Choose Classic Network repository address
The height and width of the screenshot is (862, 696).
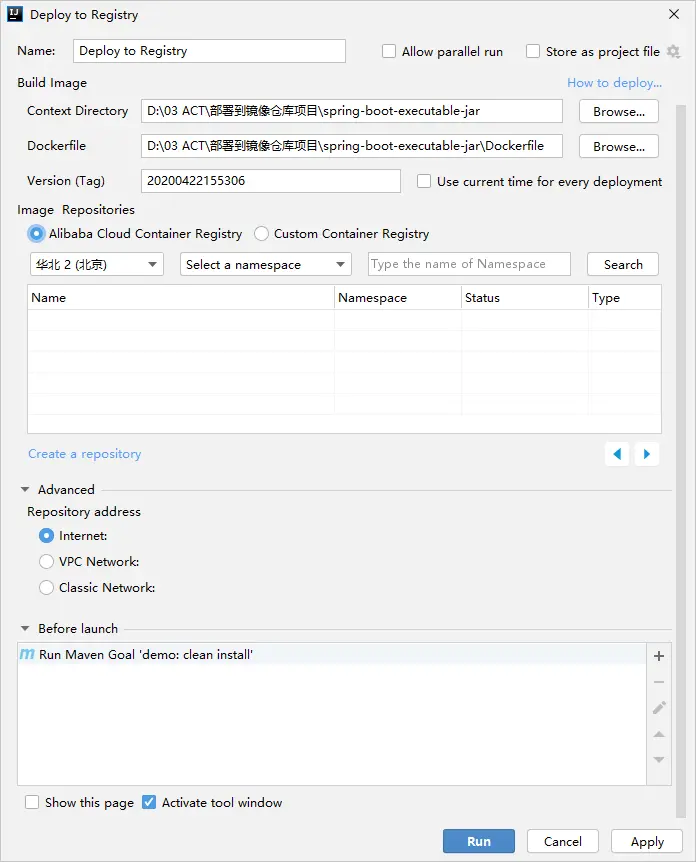47,588
